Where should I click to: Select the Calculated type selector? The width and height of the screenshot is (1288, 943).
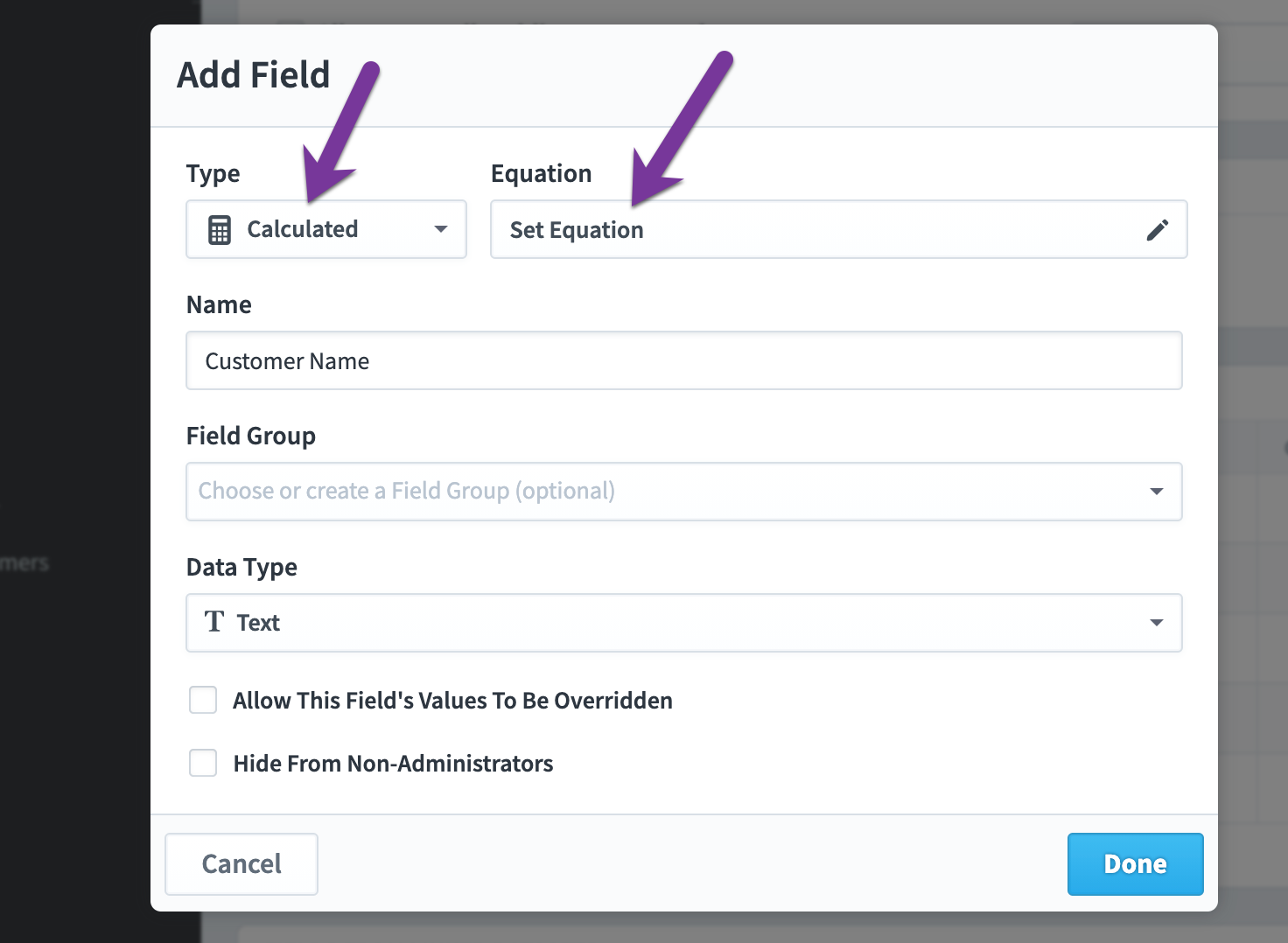coord(326,229)
